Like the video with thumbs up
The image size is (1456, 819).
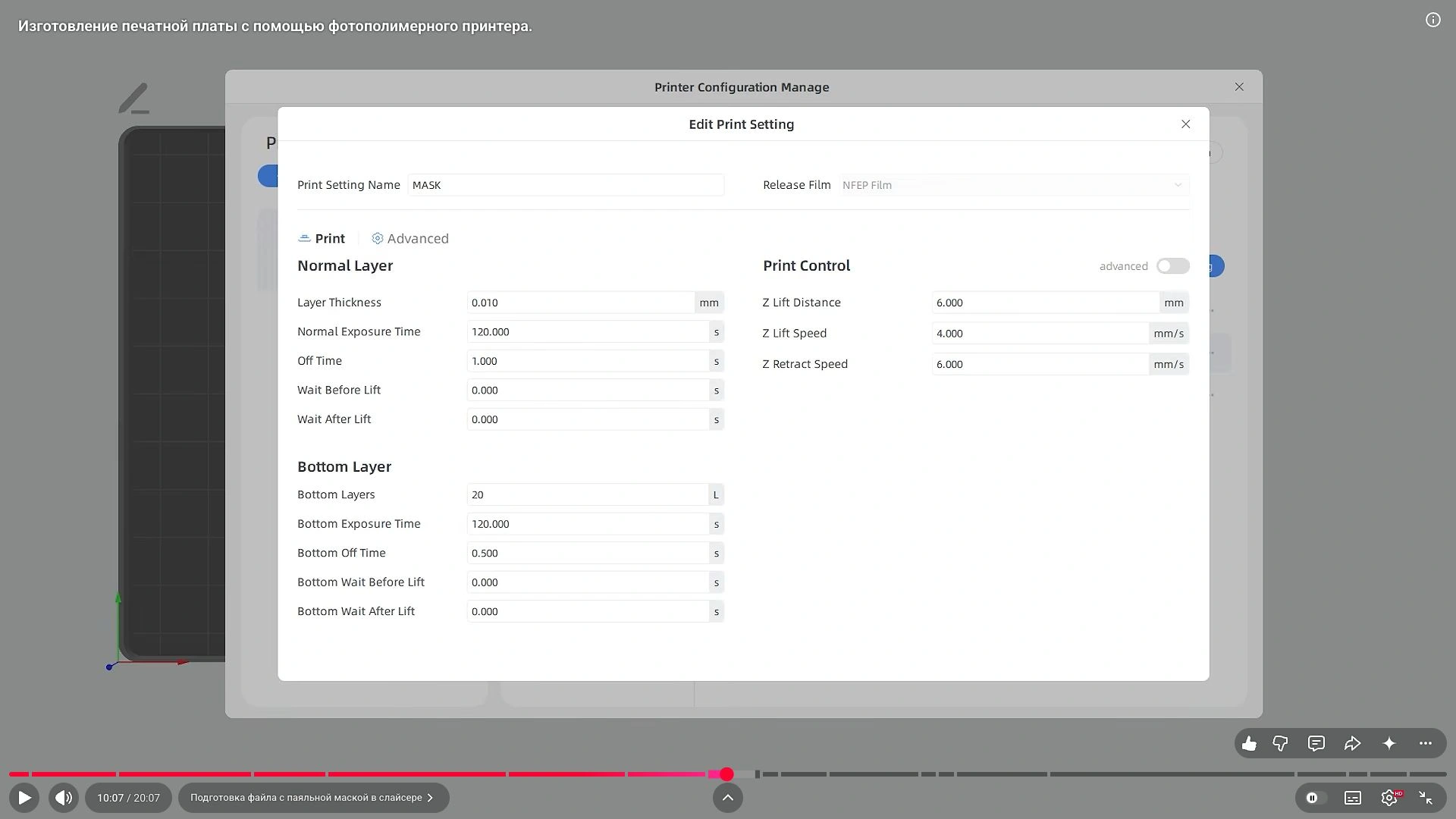pos(1249,744)
